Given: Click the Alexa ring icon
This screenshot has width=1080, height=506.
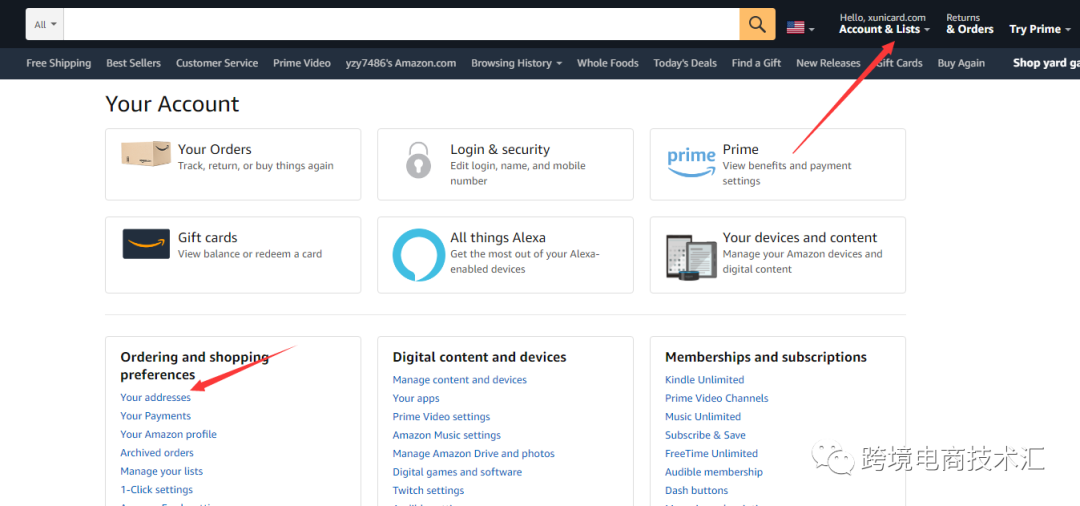Looking at the screenshot, I should pyautogui.click(x=418, y=255).
